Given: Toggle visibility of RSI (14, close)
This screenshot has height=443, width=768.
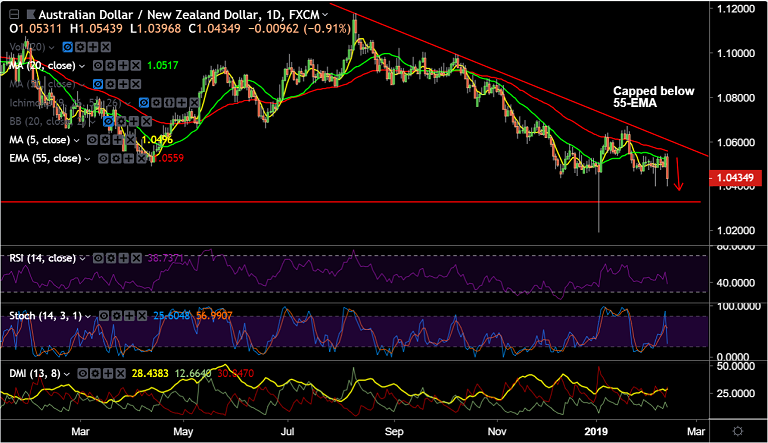Looking at the screenshot, I should pos(98,258).
